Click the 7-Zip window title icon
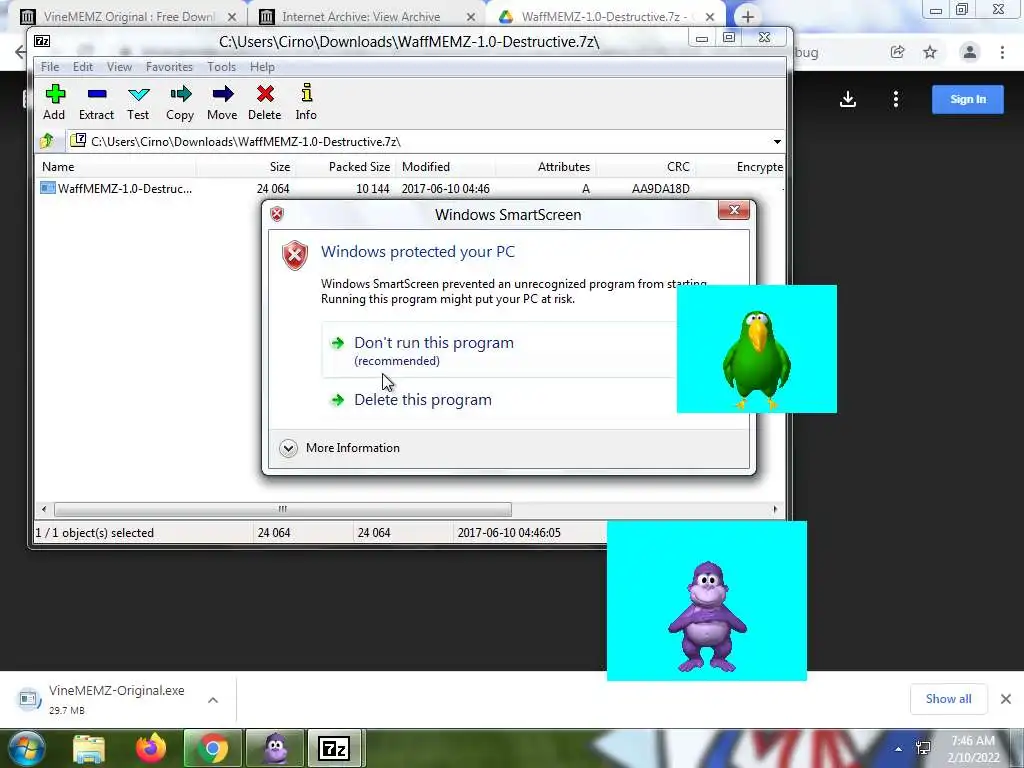The width and height of the screenshot is (1024, 768). tap(42, 41)
